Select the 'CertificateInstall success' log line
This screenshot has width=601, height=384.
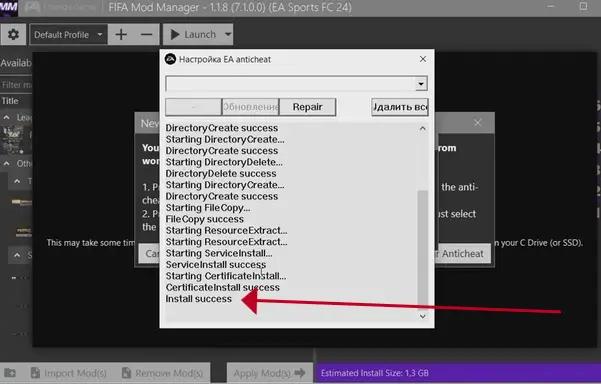tap(222, 287)
